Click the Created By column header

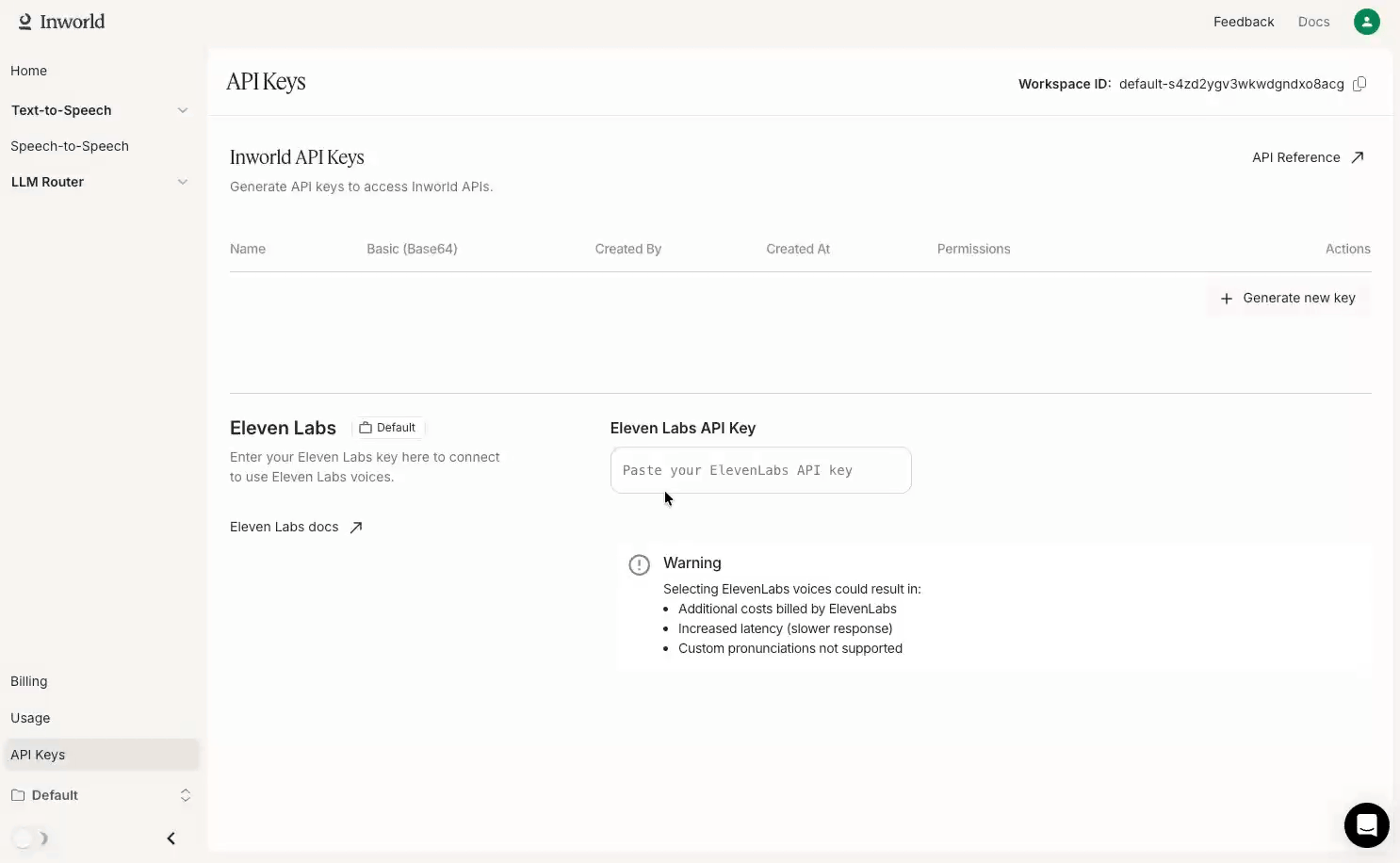[x=628, y=249]
